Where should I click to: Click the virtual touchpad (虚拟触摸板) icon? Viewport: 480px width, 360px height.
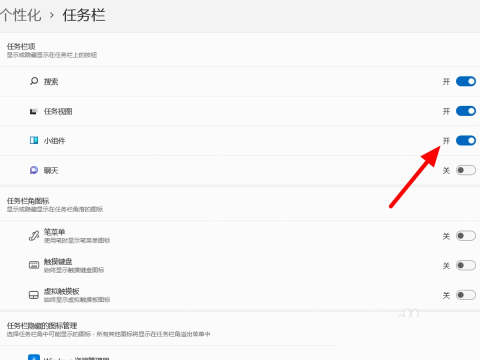[x=34, y=295]
